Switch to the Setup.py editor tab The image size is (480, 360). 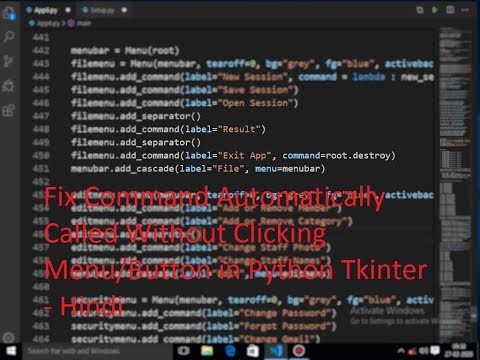click(x=99, y=10)
